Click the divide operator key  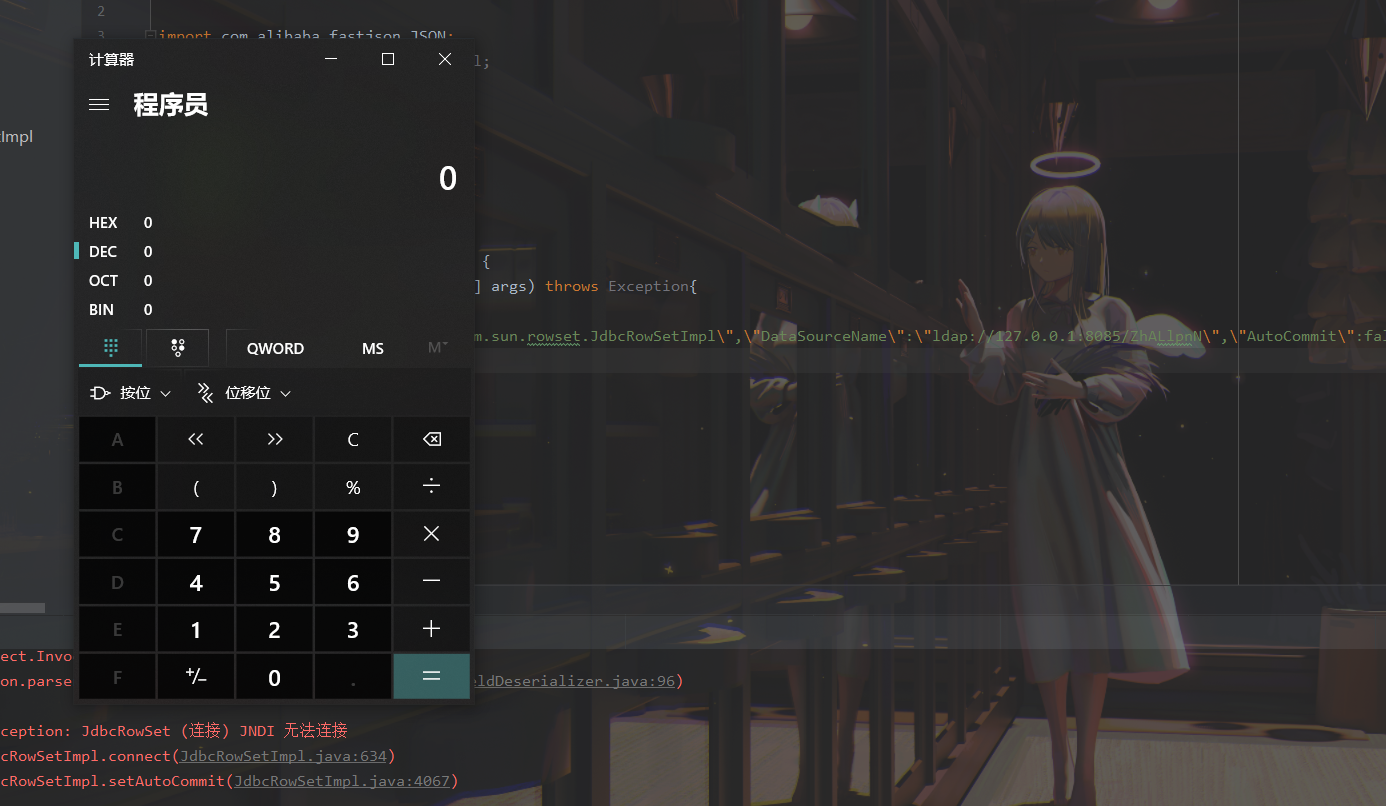pos(432,487)
